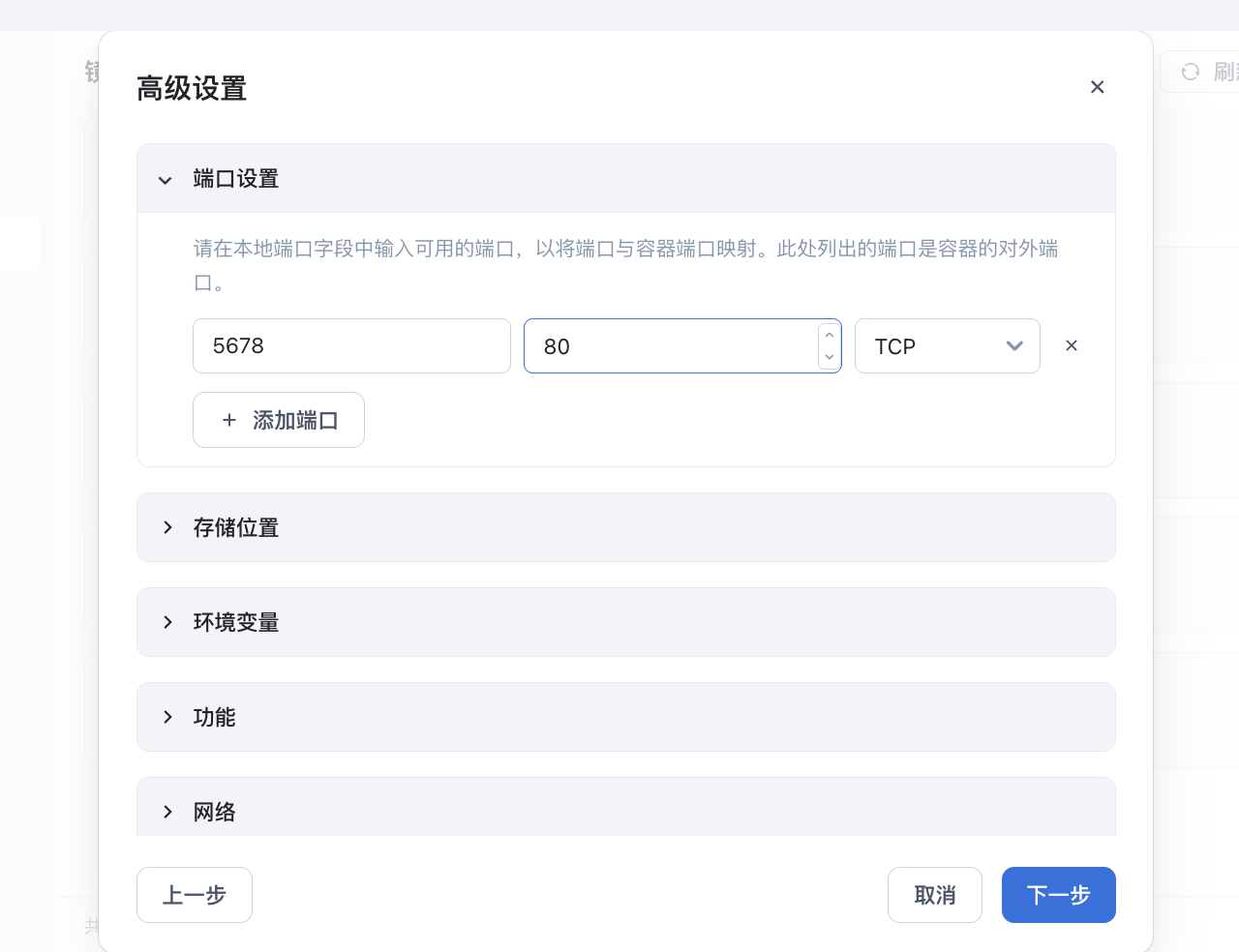Proceed with the 下一步 button
This screenshot has width=1239, height=952.
(x=1058, y=895)
